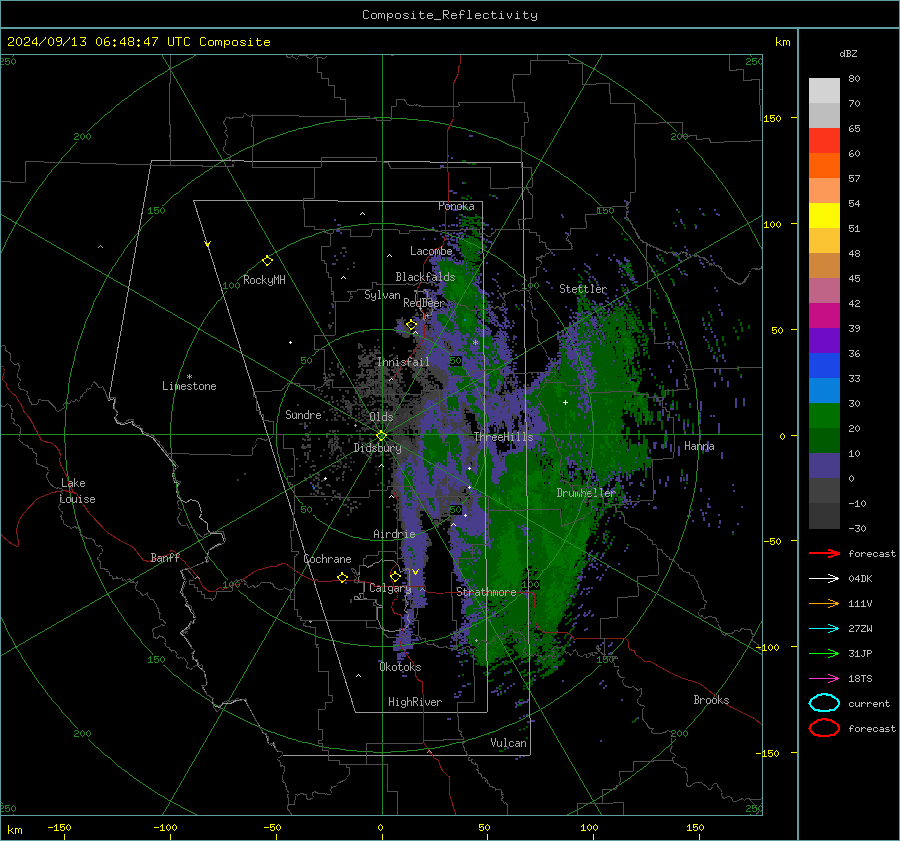Image resolution: width=900 pixels, height=841 pixels.
Task: Click the Sundre town label
Action: (x=304, y=415)
